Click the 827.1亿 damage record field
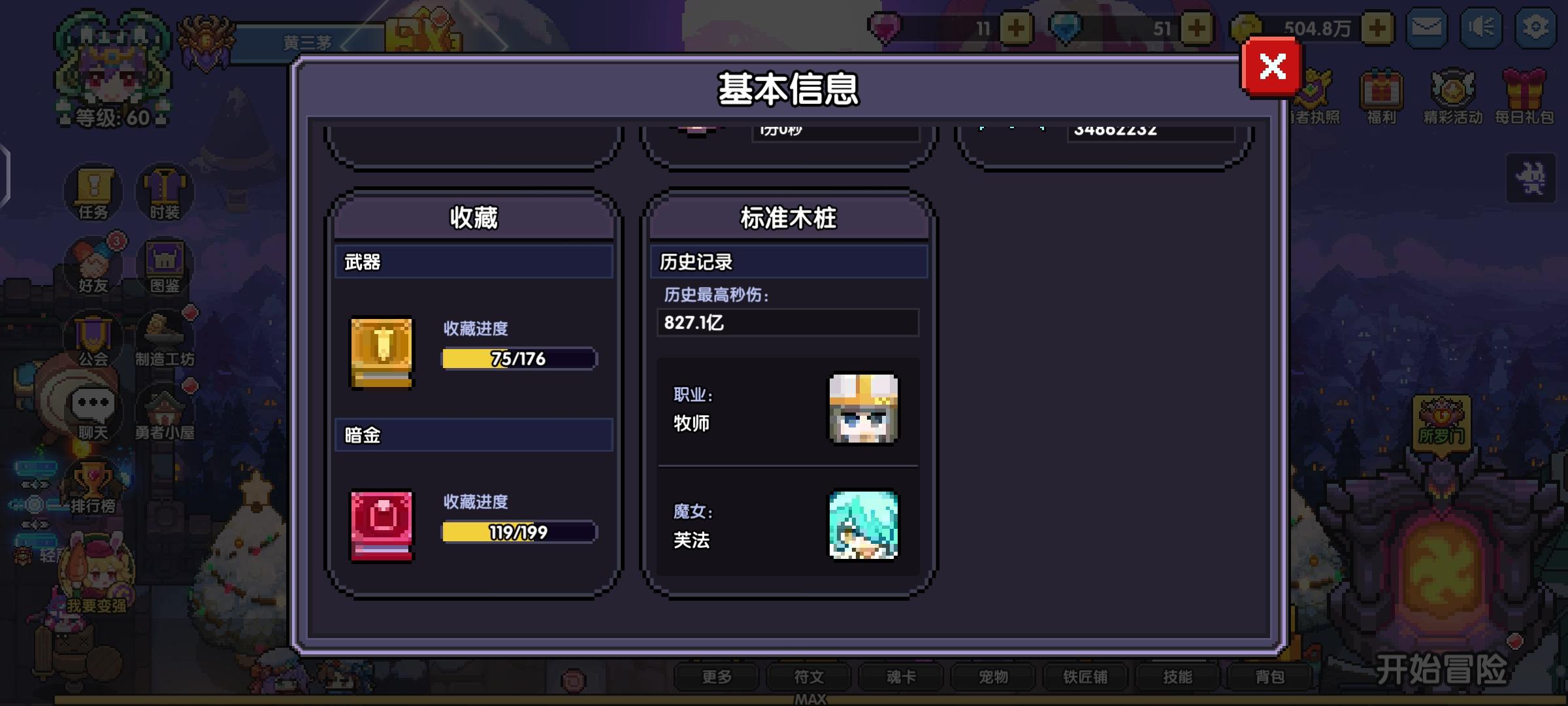This screenshot has width=1568, height=706. coord(788,322)
